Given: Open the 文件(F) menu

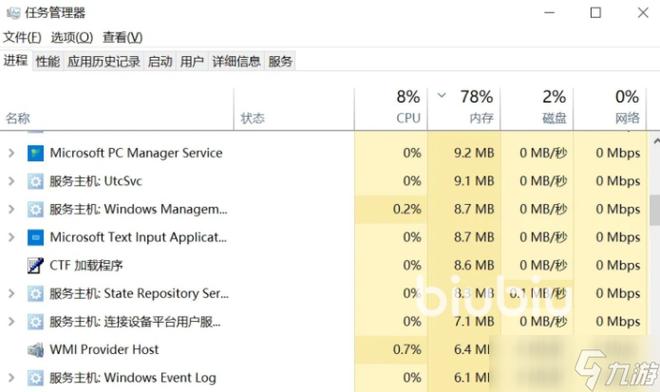Looking at the screenshot, I should 22,37.
